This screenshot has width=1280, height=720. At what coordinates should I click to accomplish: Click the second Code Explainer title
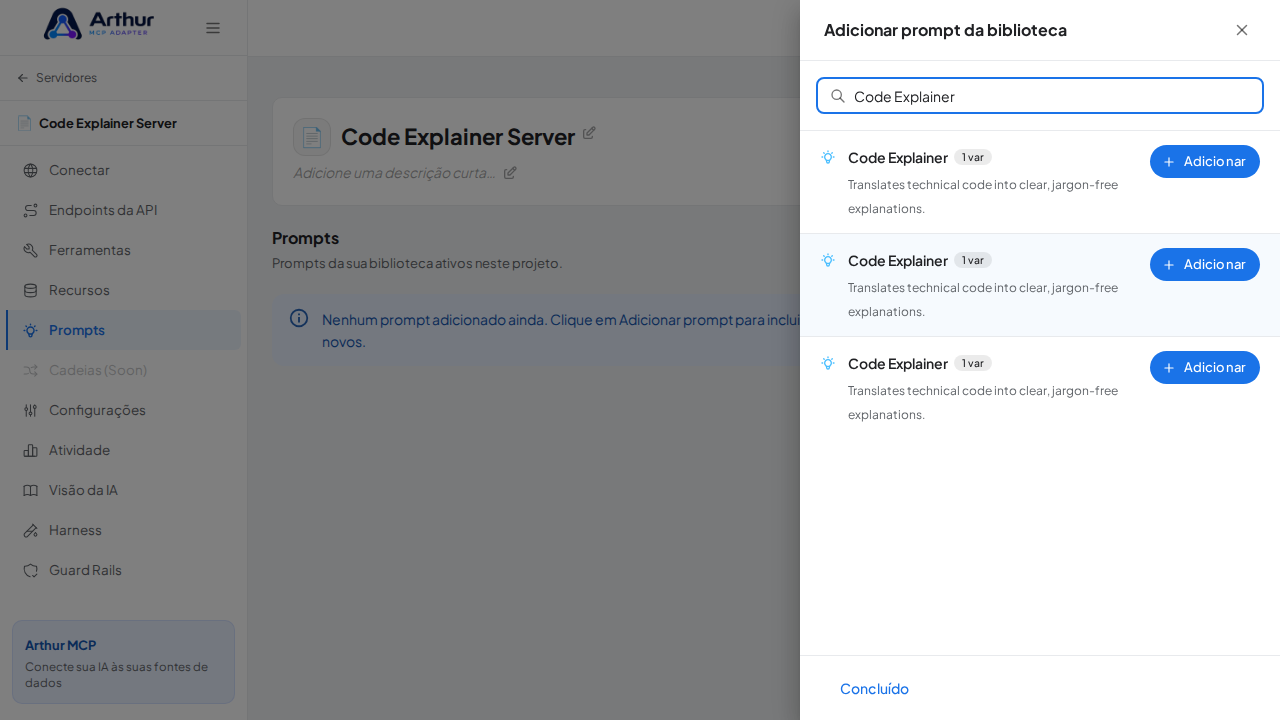click(898, 260)
